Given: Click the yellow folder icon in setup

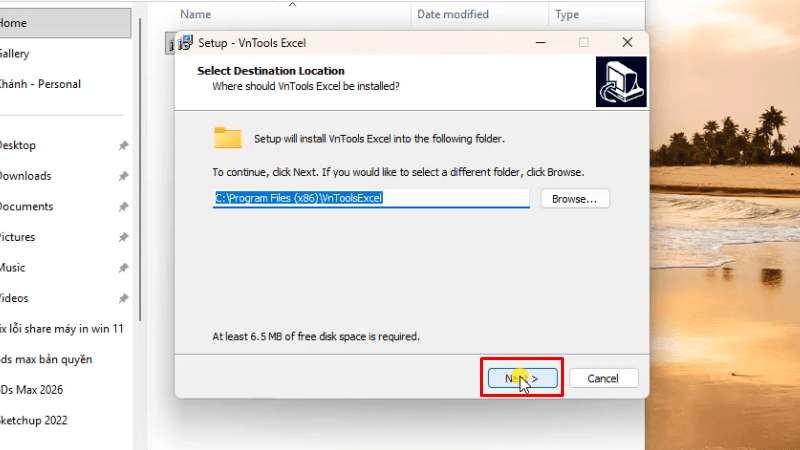Looking at the screenshot, I should click(x=228, y=138).
